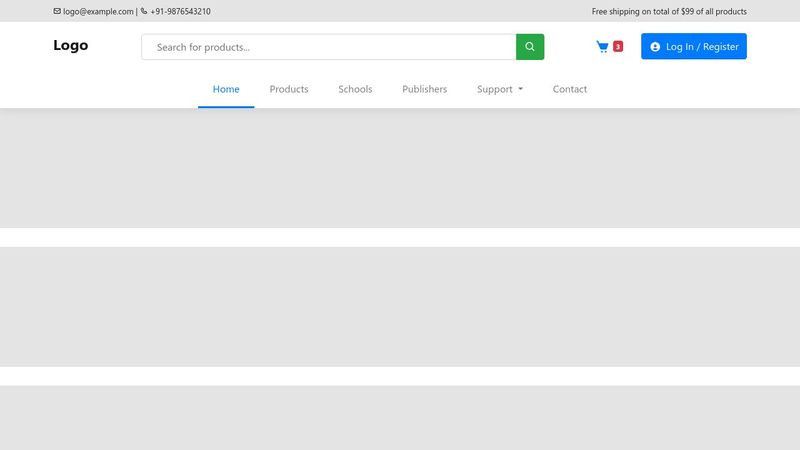Focus the Search for products field
The height and width of the screenshot is (450, 800).
(x=330, y=47)
